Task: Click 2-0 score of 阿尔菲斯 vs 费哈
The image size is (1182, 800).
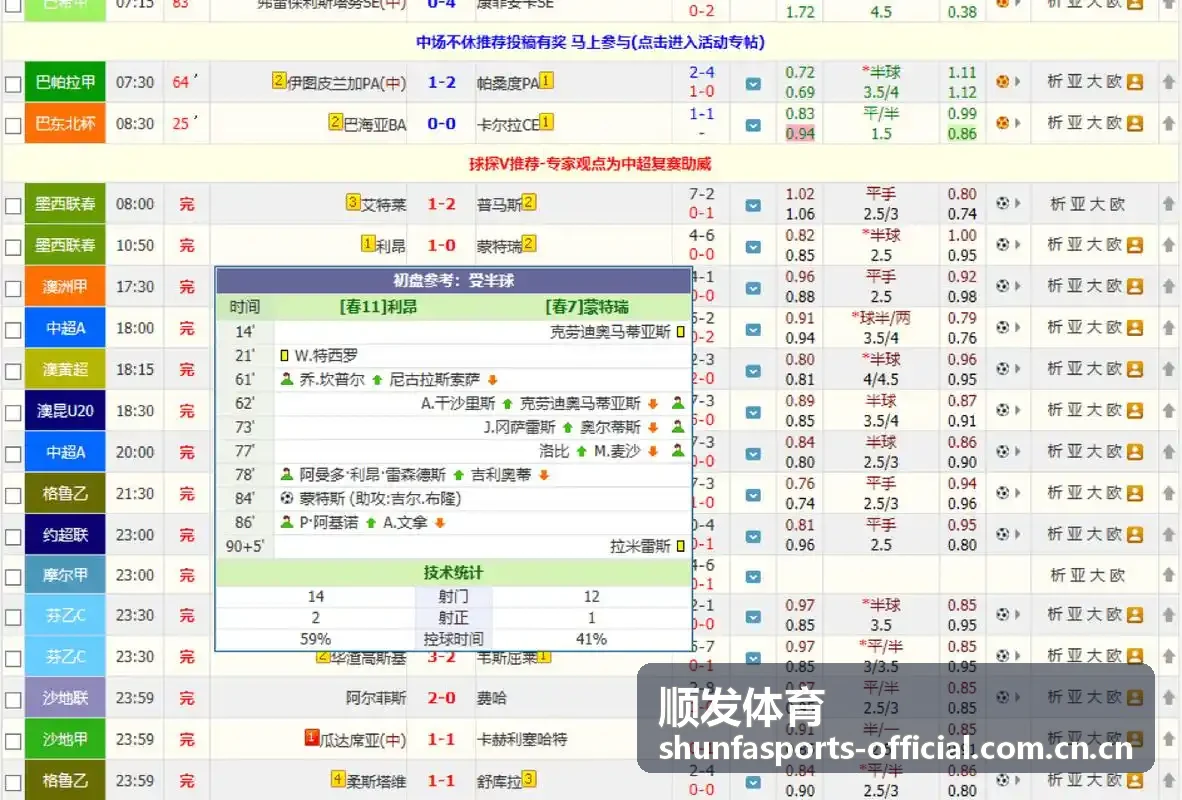Action: [x=441, y=698]
